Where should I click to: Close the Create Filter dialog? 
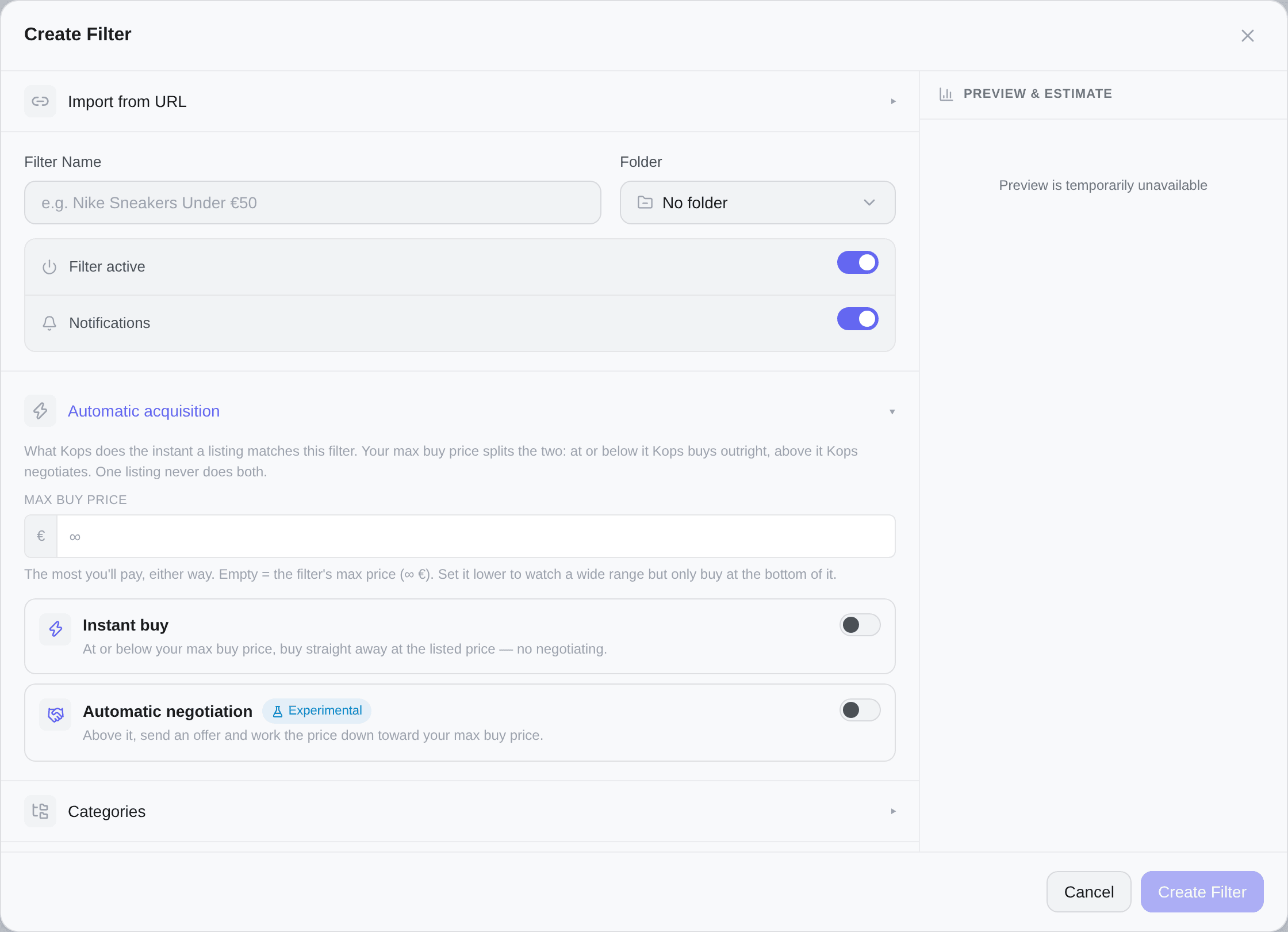tap(1247, 36)
